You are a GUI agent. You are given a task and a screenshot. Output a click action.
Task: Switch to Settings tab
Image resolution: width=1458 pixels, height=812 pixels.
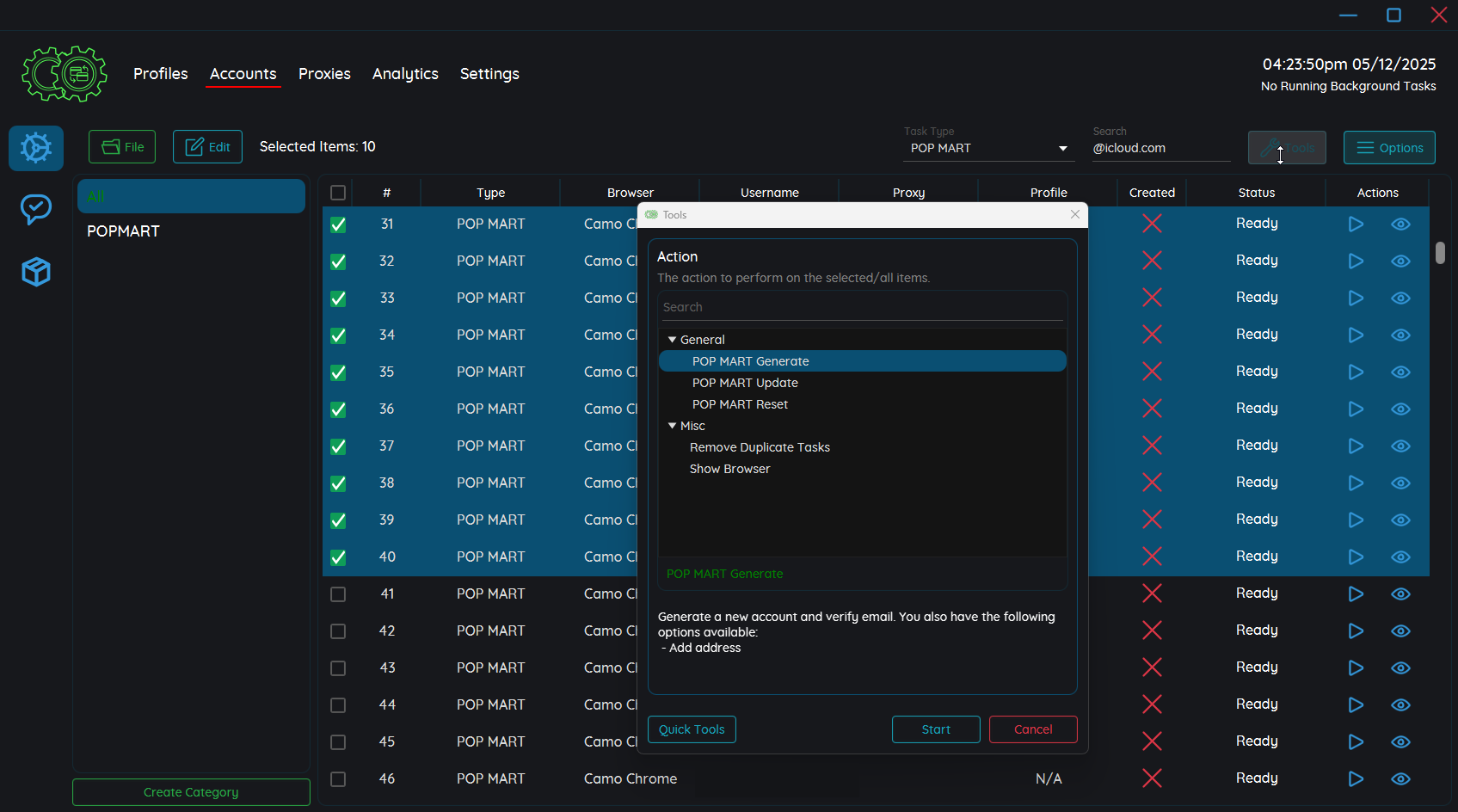[489, 74]
